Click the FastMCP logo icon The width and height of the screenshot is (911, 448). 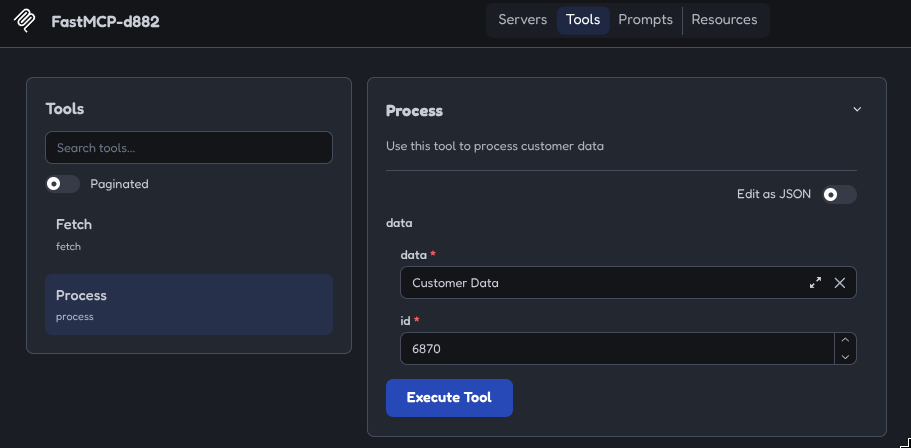coord(24,21)
